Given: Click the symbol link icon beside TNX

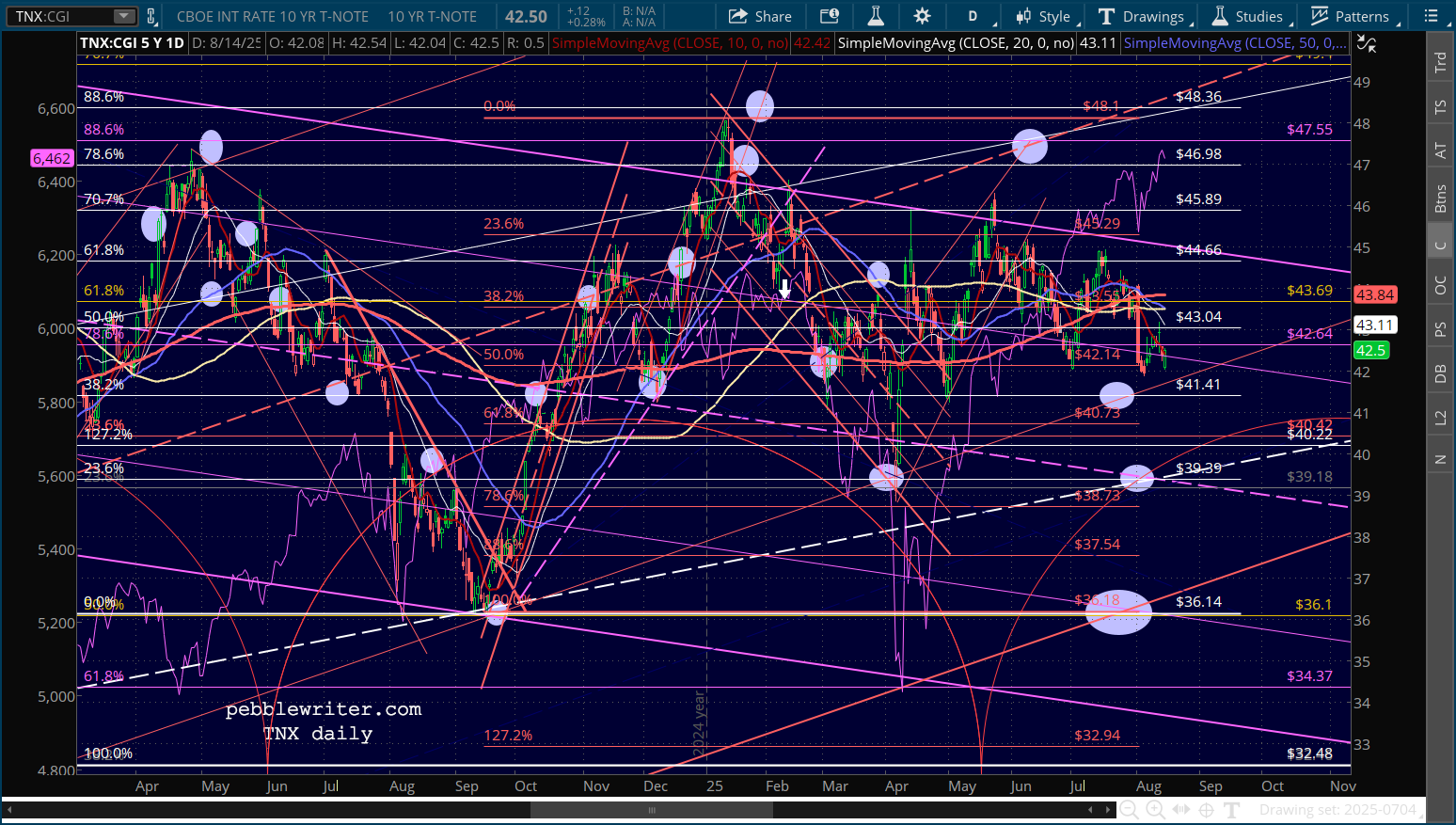Looking at the screenshot, I should [x=151, y=16].
